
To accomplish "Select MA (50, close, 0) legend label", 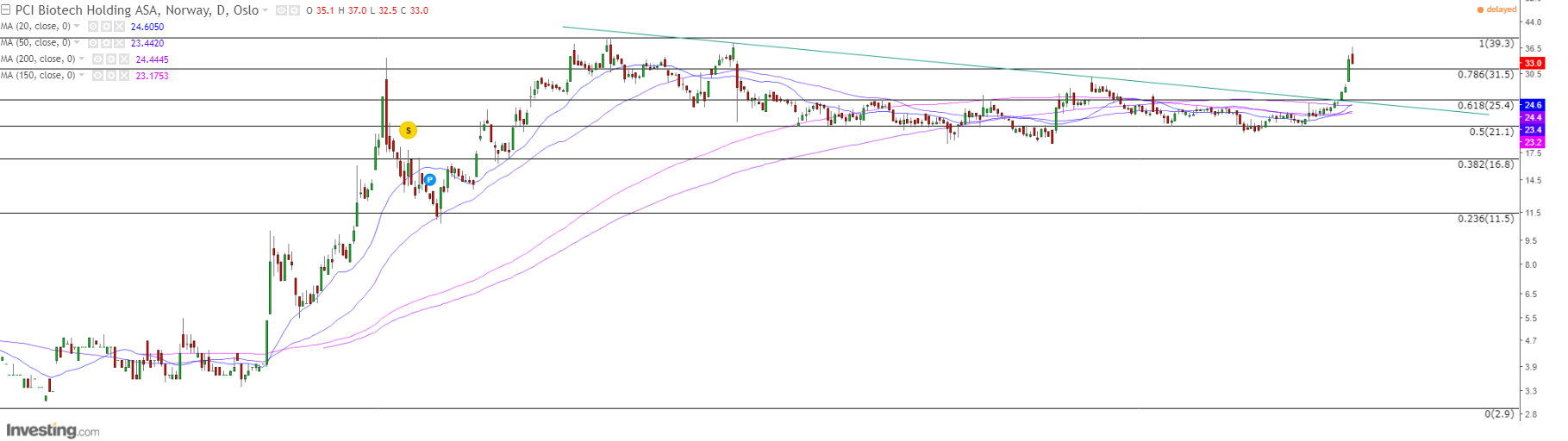I will click(x=35, y=42).
